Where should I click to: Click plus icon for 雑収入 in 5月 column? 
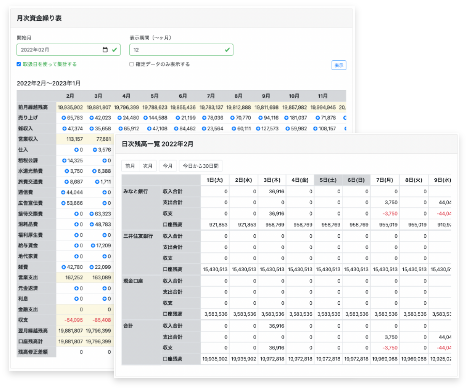point(148,128)
